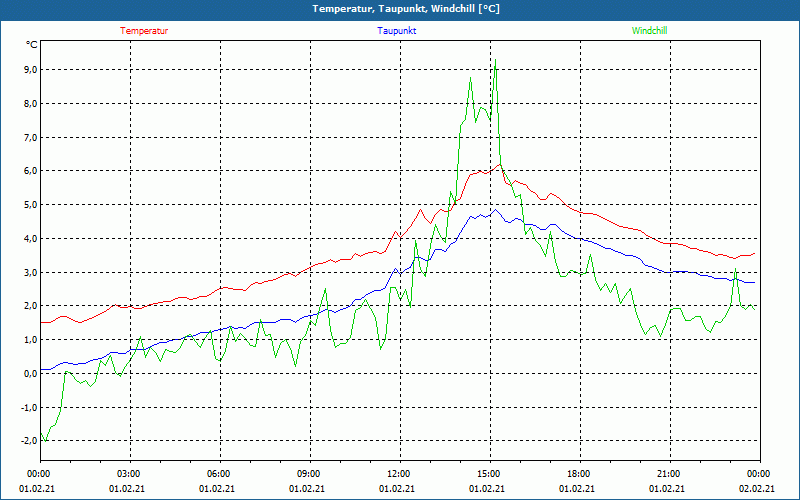This screenshot has height=500, width=800.
Task: Select the blue Taupunkt legend label
Action: point(397,31)
